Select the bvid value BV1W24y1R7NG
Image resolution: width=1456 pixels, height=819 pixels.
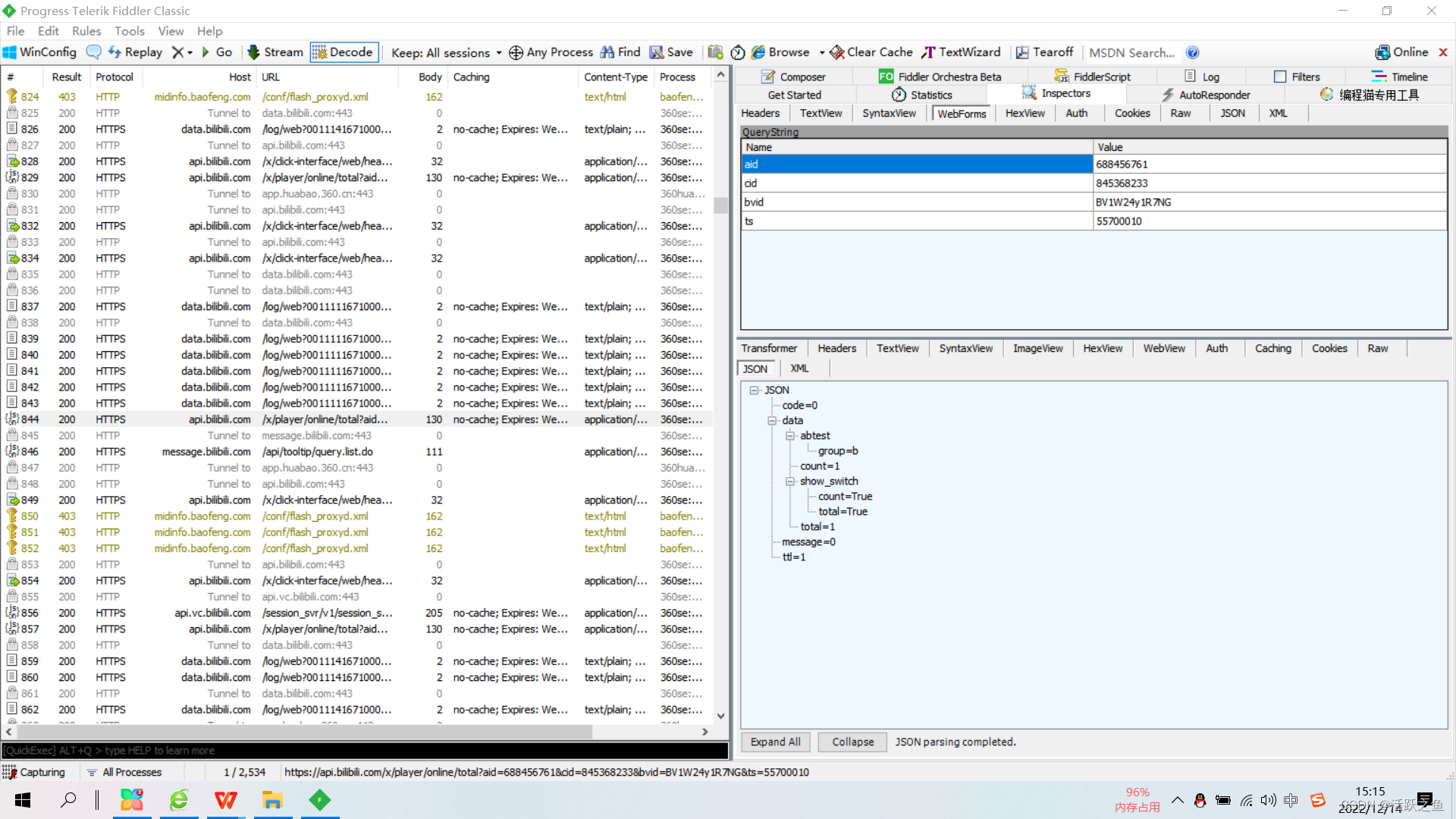pos(1133,202)
